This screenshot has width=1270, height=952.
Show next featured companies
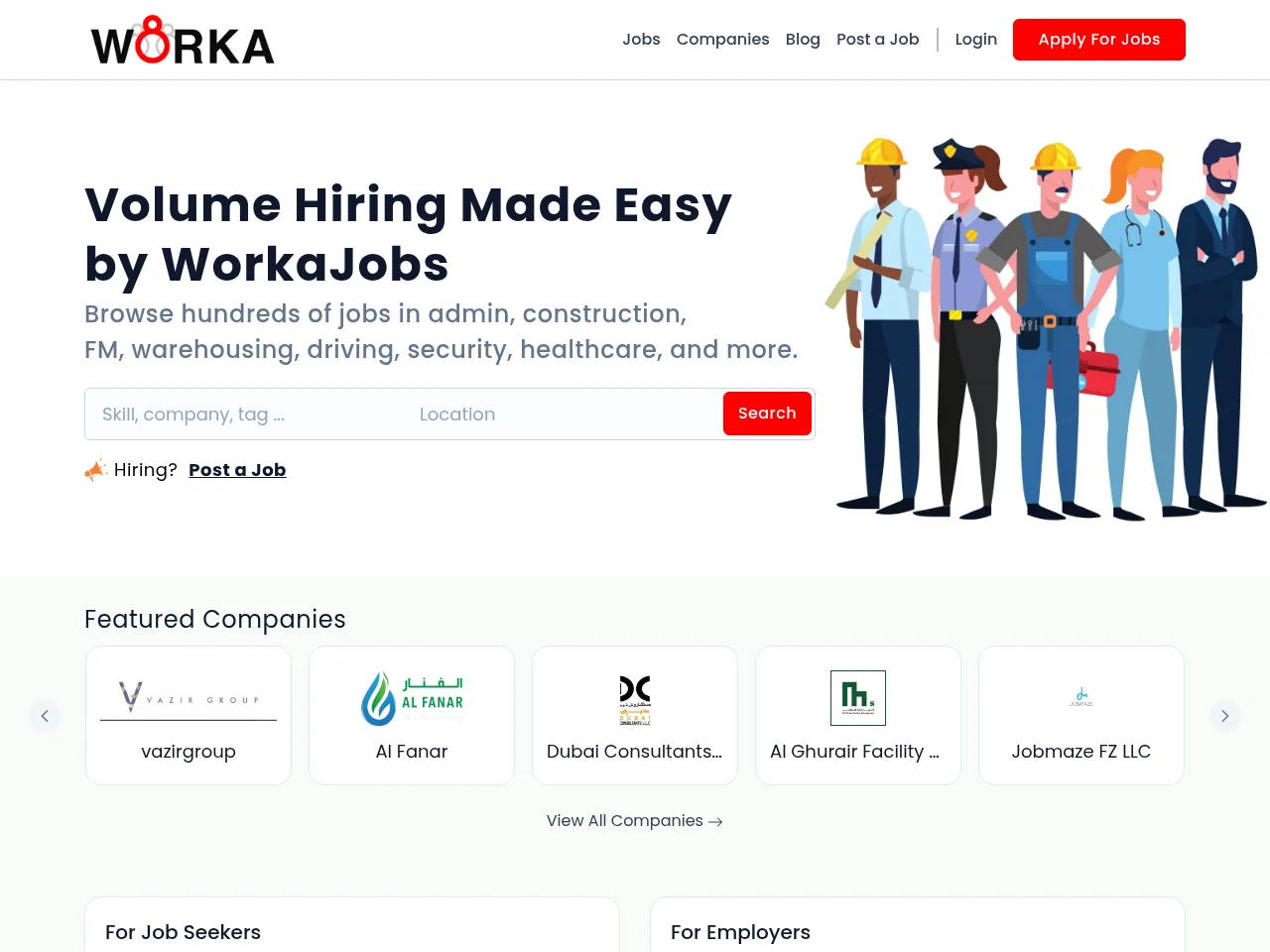coord(1225,716)
